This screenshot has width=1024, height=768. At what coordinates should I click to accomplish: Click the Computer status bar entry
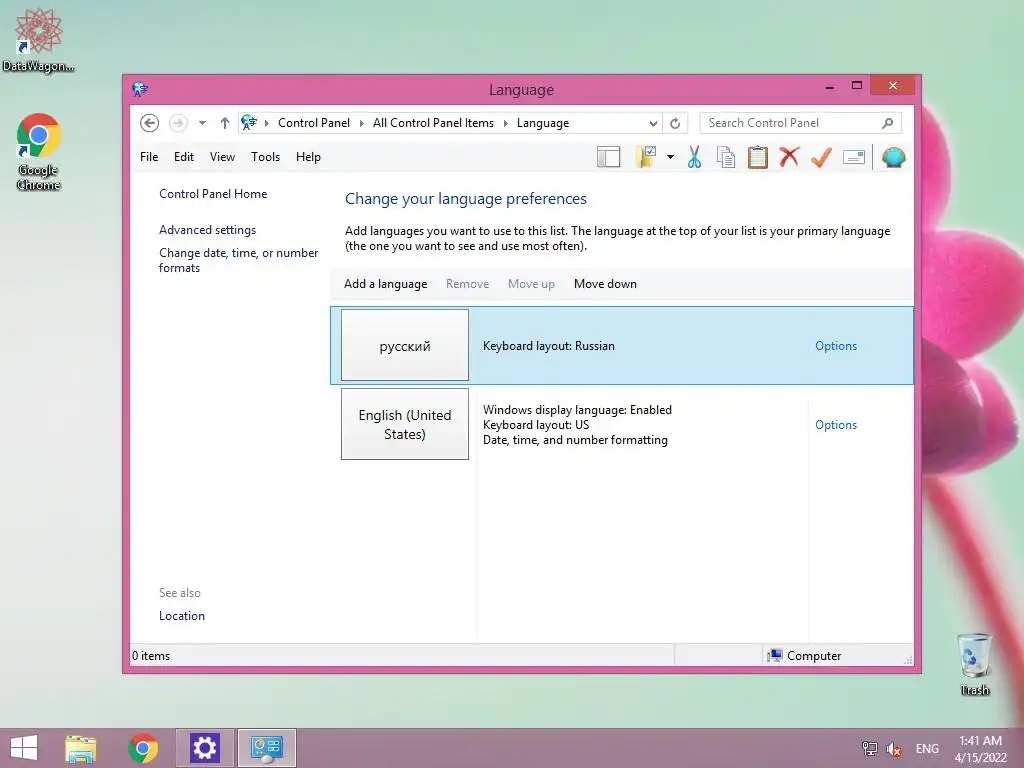[805, 656]
